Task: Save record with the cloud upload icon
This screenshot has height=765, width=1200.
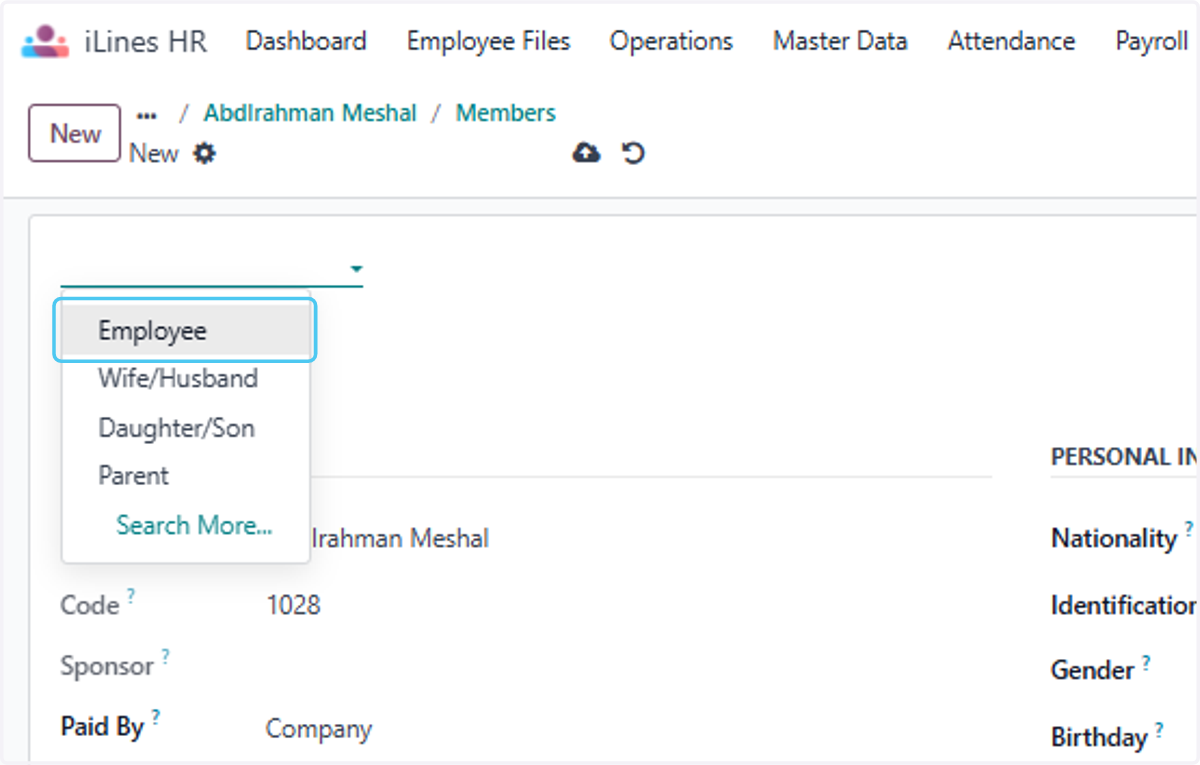Action: click(586, 153)
